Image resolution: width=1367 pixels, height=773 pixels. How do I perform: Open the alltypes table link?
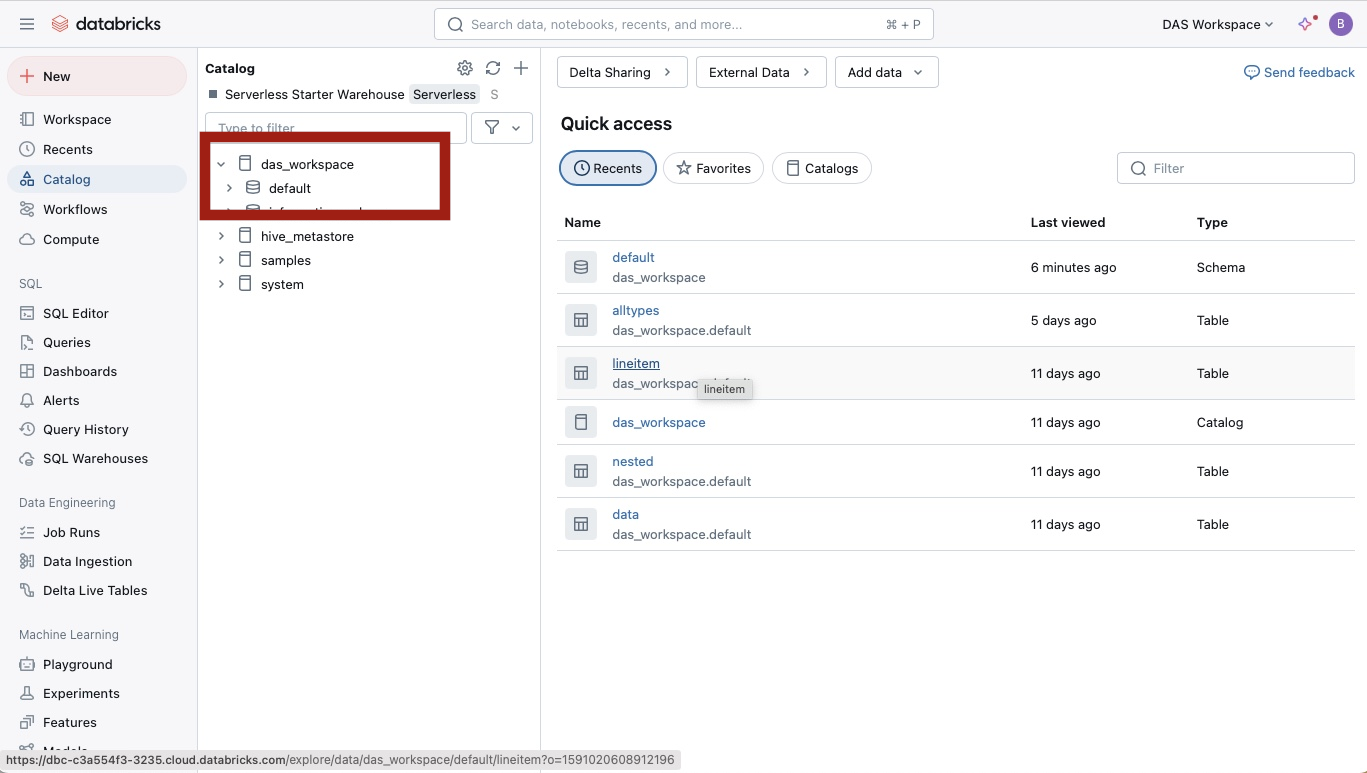636,310
